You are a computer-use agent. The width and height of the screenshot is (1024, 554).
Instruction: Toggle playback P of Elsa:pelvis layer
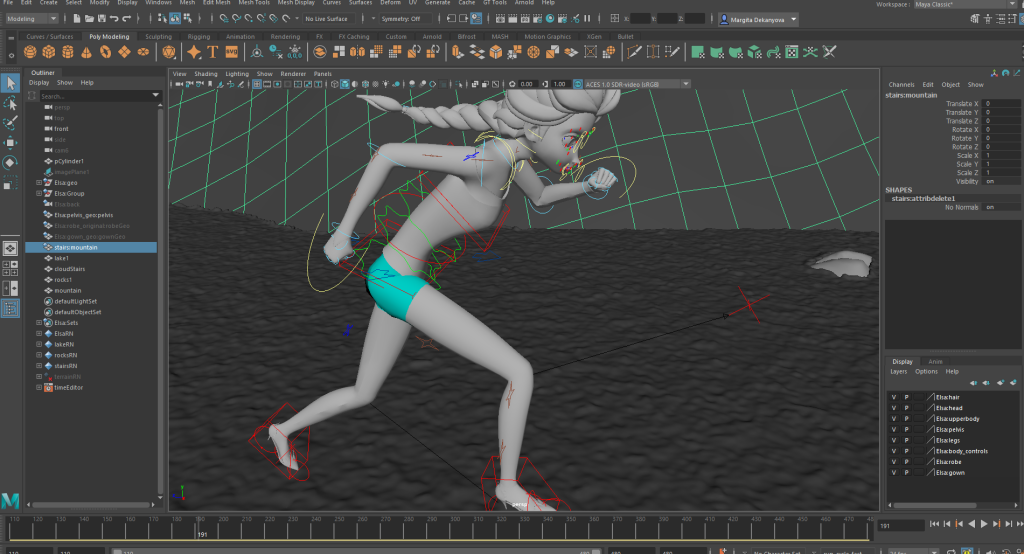pyautogui.click(x=906, y=429)
